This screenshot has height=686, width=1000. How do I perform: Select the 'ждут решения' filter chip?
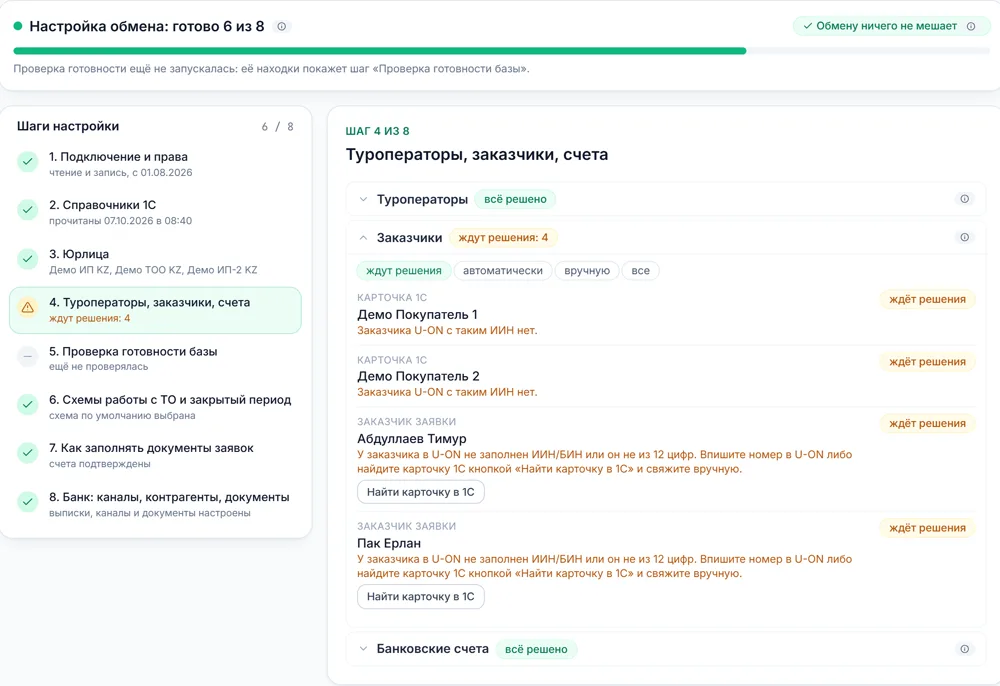coord(404,270)
